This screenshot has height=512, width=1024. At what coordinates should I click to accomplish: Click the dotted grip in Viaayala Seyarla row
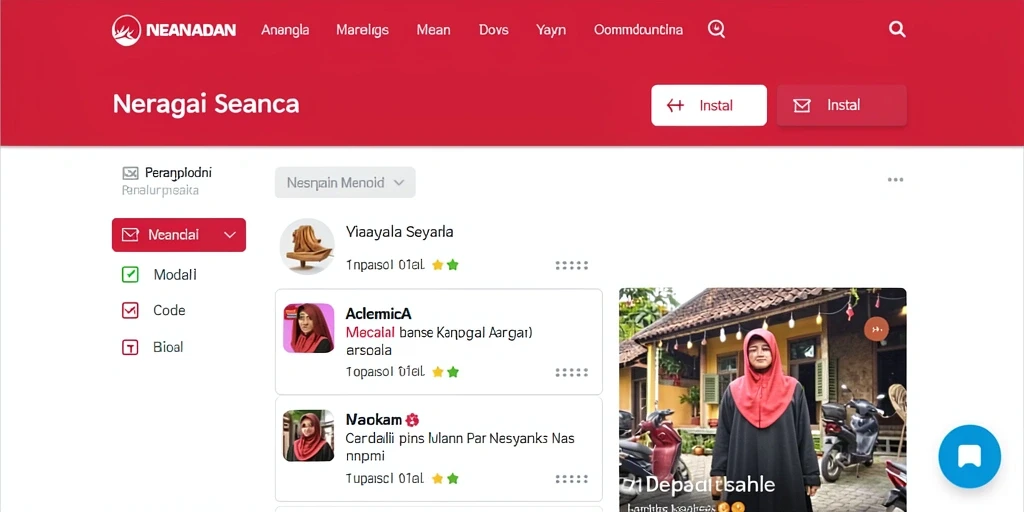[571, 265]
